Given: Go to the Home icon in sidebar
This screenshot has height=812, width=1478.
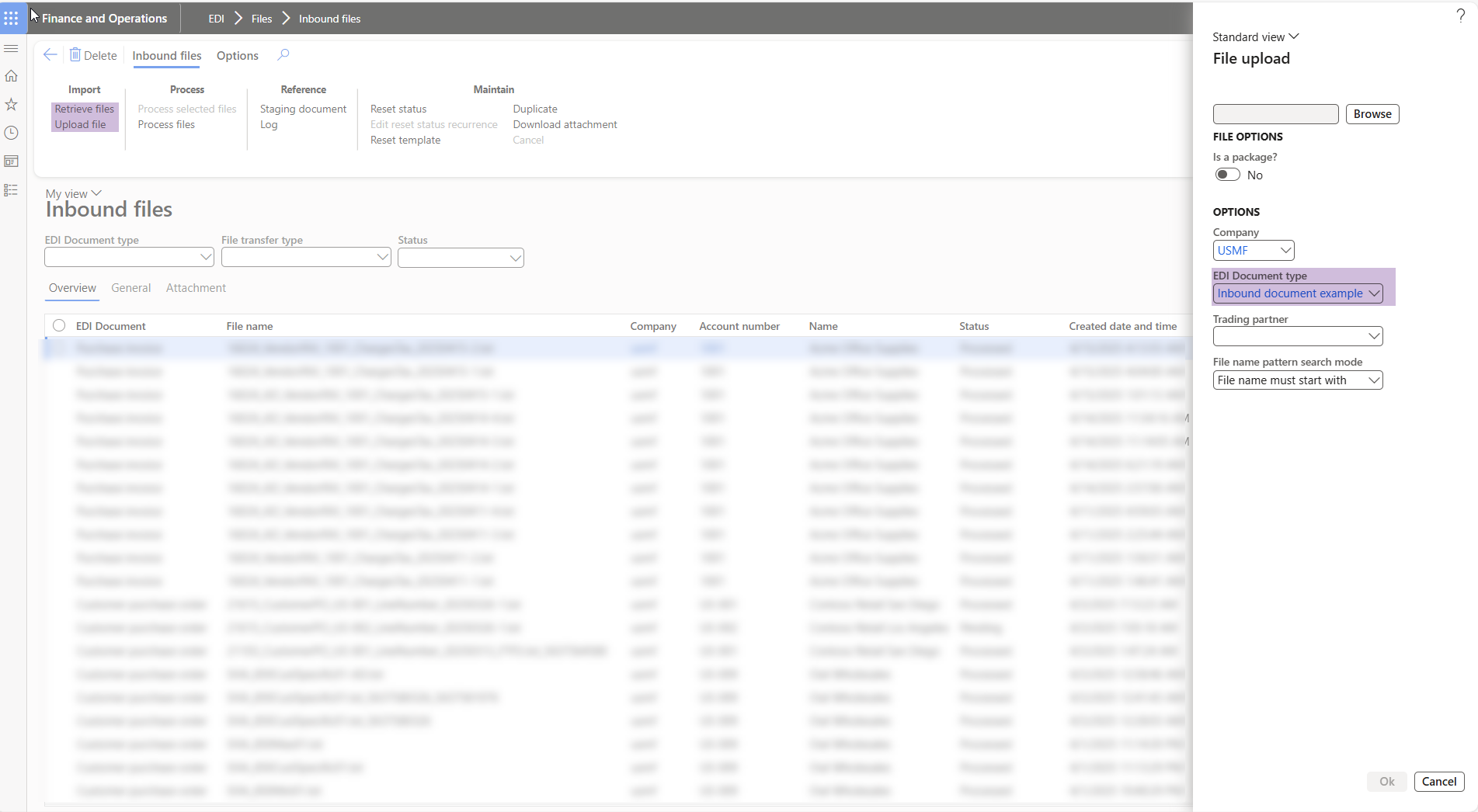Looking at the screenshot, I should (x=12, y=76).
